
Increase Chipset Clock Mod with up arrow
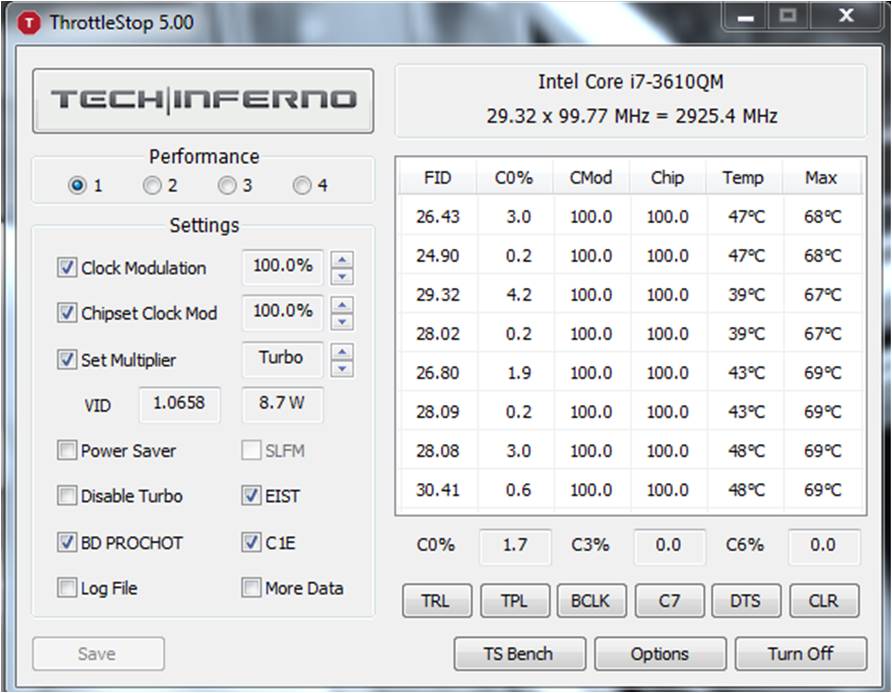pyautogui.click(x=342, y=305)
